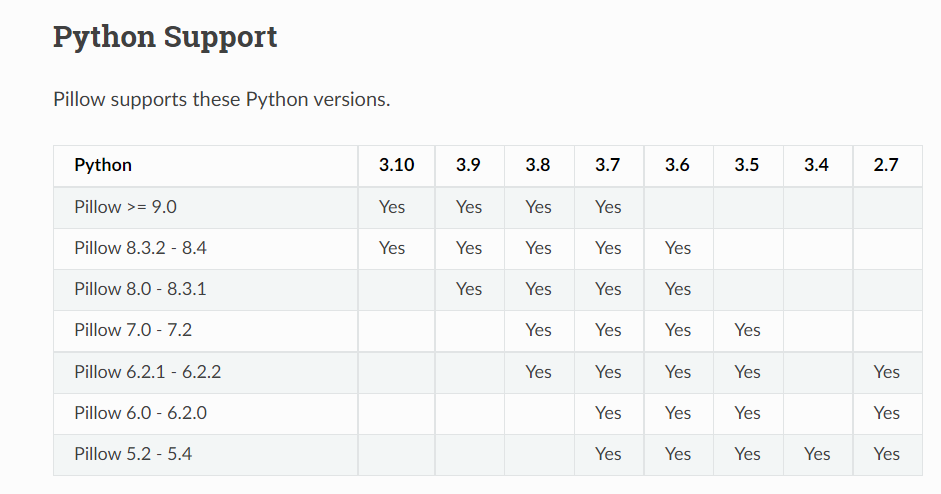Select the "Pillow 6.0 - 6.2.0" row label
The image size is (941, 494).
point(140,413)
